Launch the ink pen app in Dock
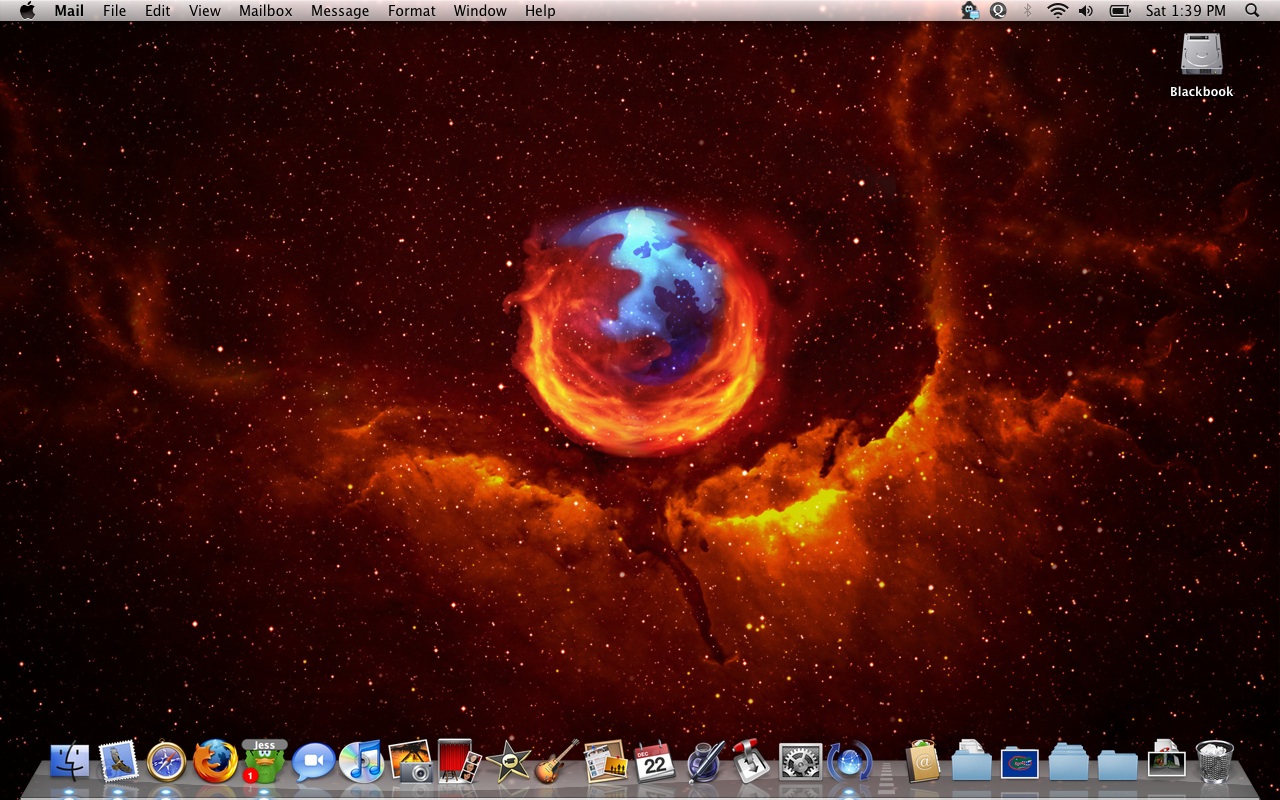1280x800 pixels. point(704,761)
